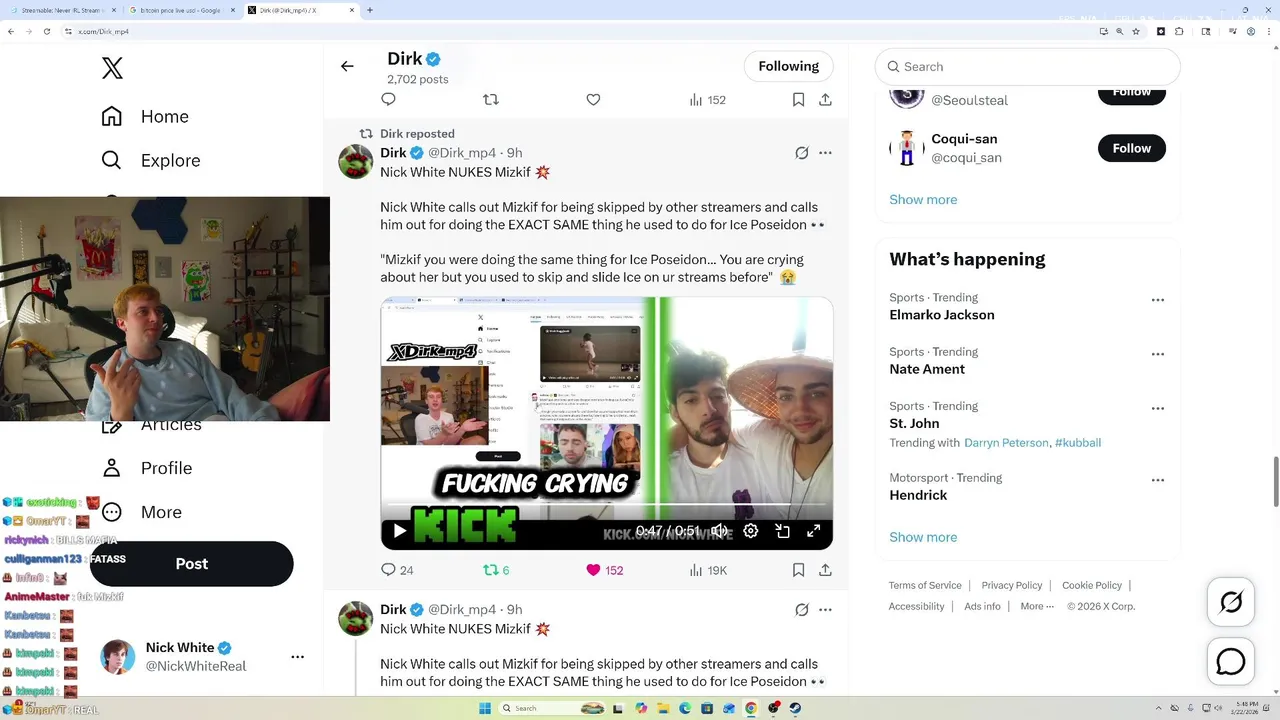This screenshot has height=720, width=1280.
Task: Bookmark this page with star icon
Action: (x=1137, y=31)
